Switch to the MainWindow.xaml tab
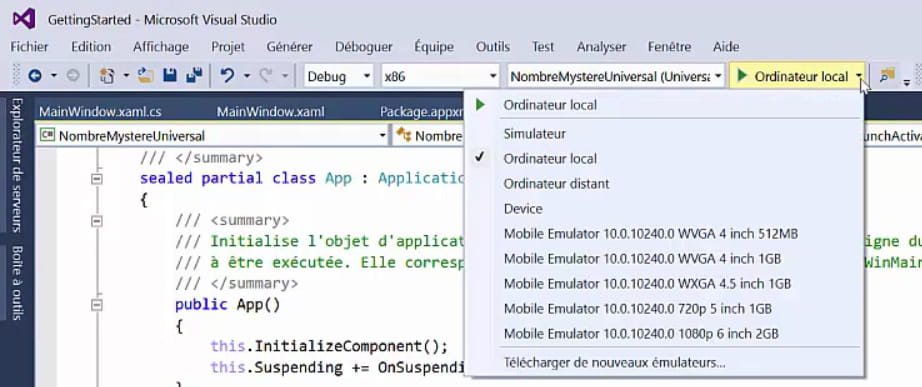This screenshot has height=387, width=922. point(270,112)
